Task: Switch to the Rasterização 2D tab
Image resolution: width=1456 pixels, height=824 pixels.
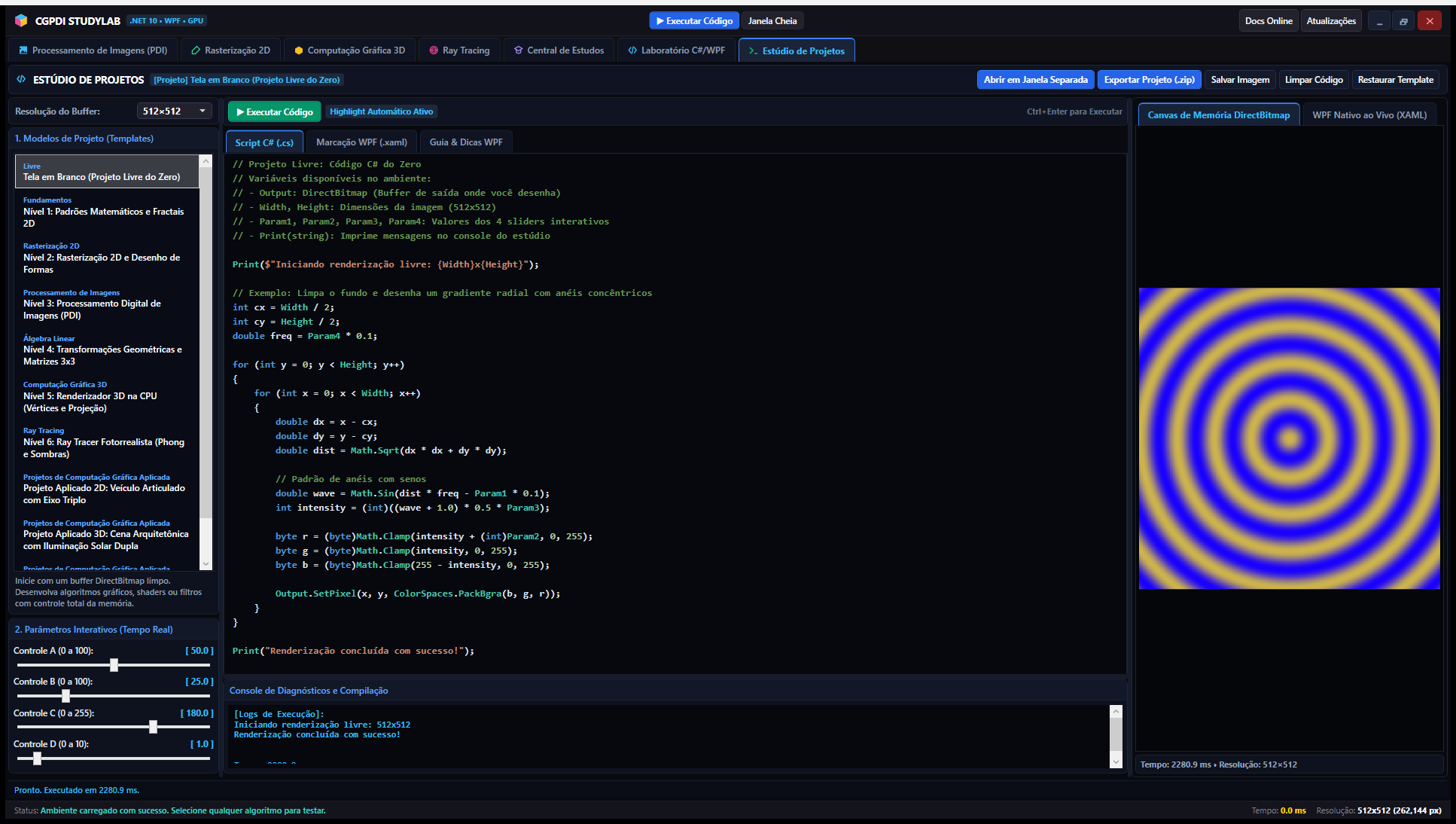Action: pyautogui.click(x=231, y=50)
